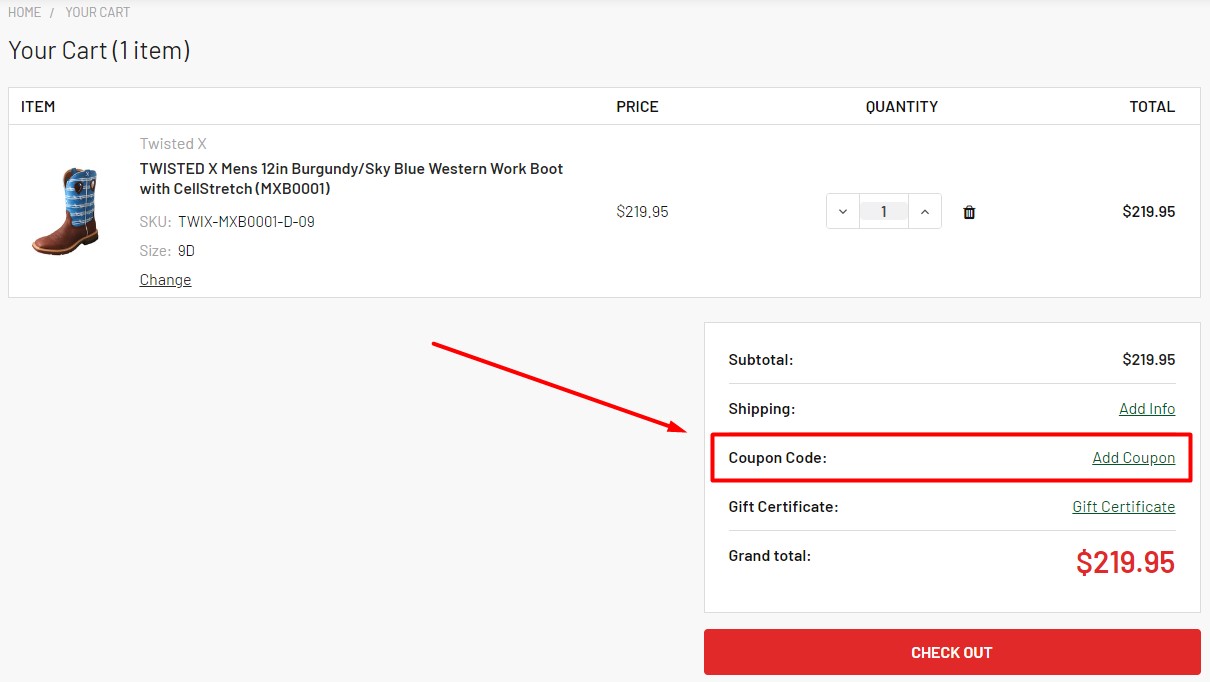
Task: Click the QUANTITY column header
Action: click(x=901, y=106)
